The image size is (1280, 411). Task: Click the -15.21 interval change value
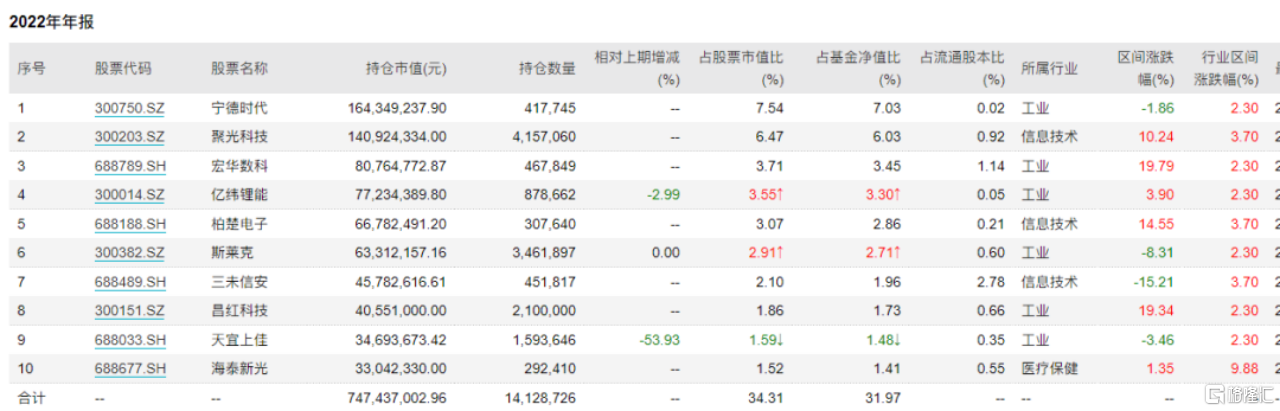tap(1153, 281)
